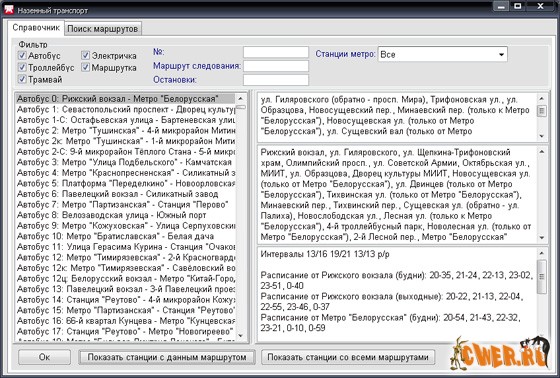Focus the Маршрут следования input field
Image resolution: width=560 pixels, height=378 pixels.
[276, 66]
